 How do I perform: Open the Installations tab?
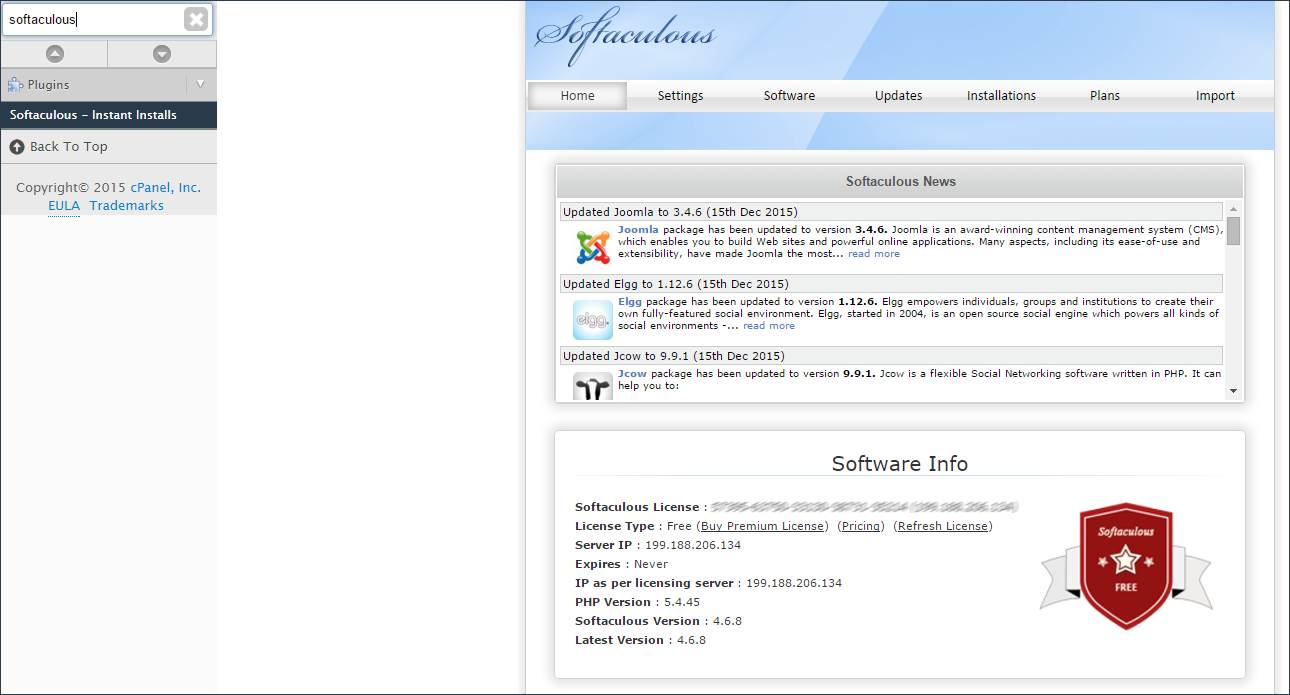[1001, 96]
